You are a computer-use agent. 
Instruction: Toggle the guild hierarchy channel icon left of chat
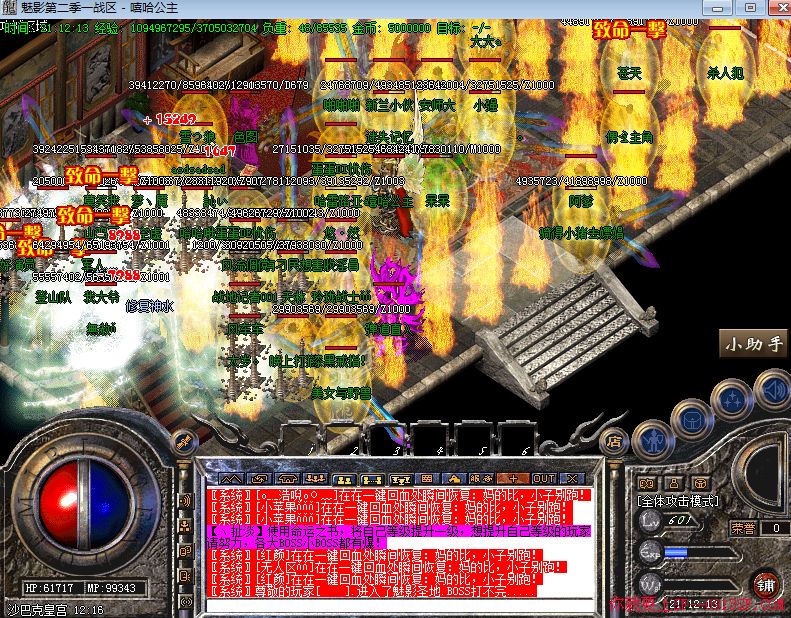(186, 526)
